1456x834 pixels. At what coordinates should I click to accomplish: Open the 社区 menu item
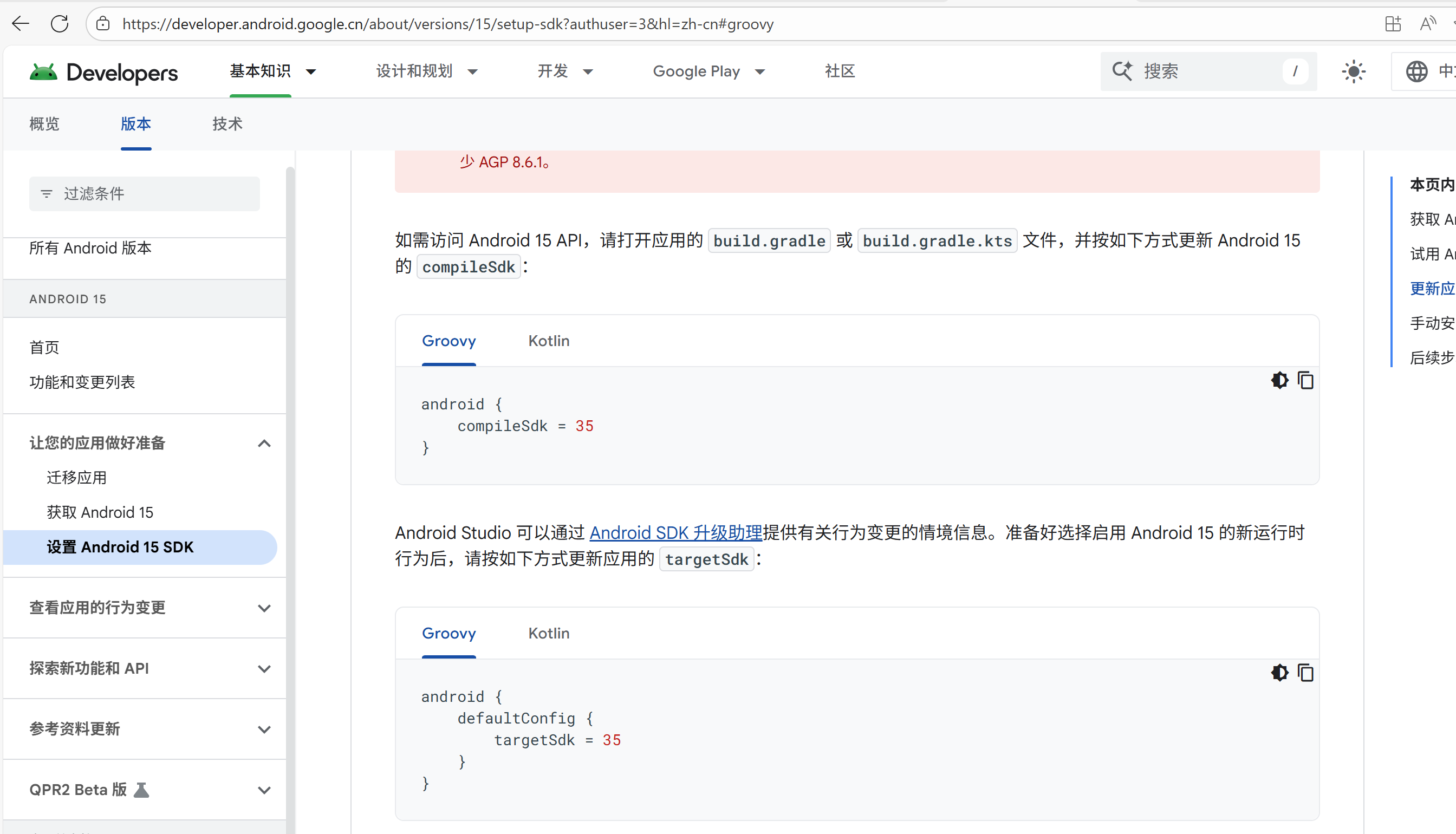840,71
